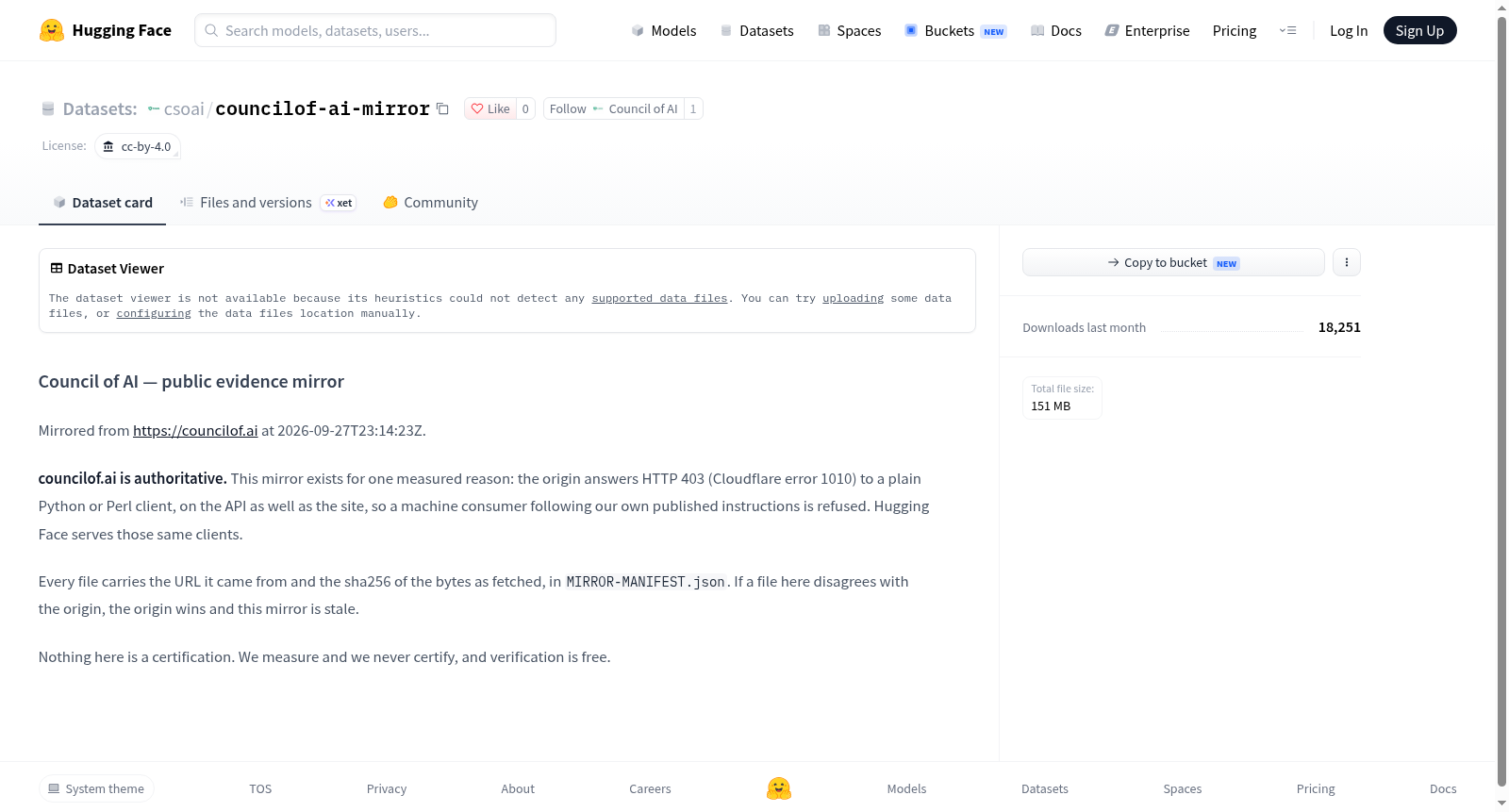This screenshot has height=812, width=1509.
Task: Open Pricing footer link
Action: [1316, 788]
